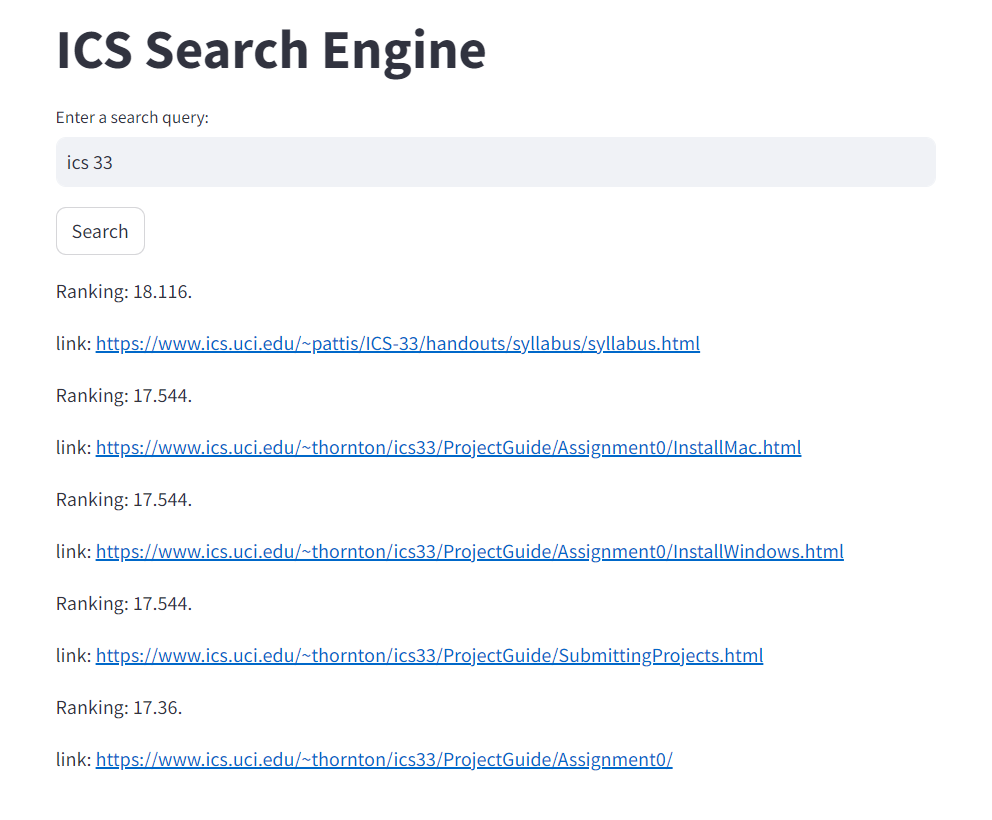The height and width of the screenshot is (820, 992).
Task: Click the 'Ranking: 17.36.' text
Action: click(119, 707)
